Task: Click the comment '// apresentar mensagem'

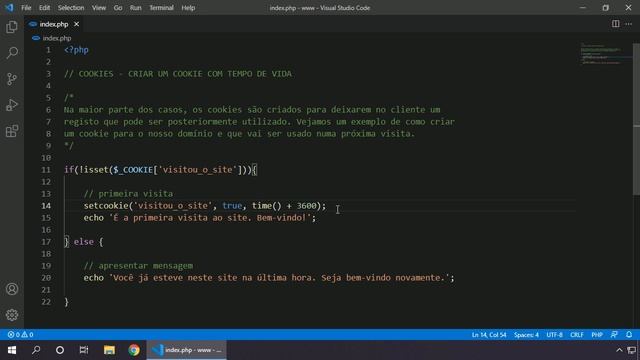Action: (138, 266)
